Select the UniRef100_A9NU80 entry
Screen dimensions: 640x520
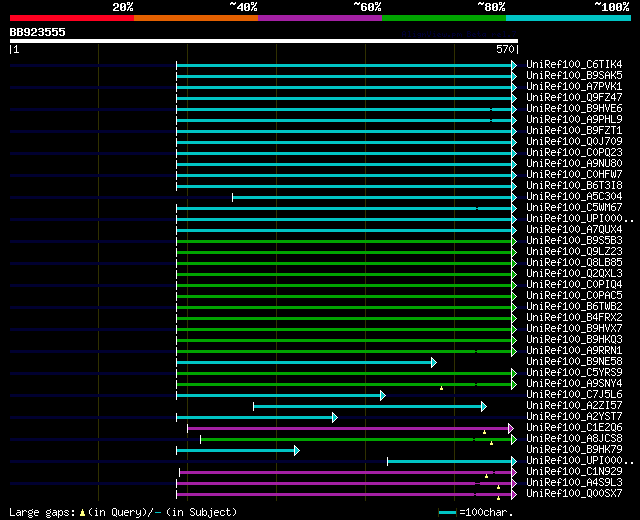point(574,164)
